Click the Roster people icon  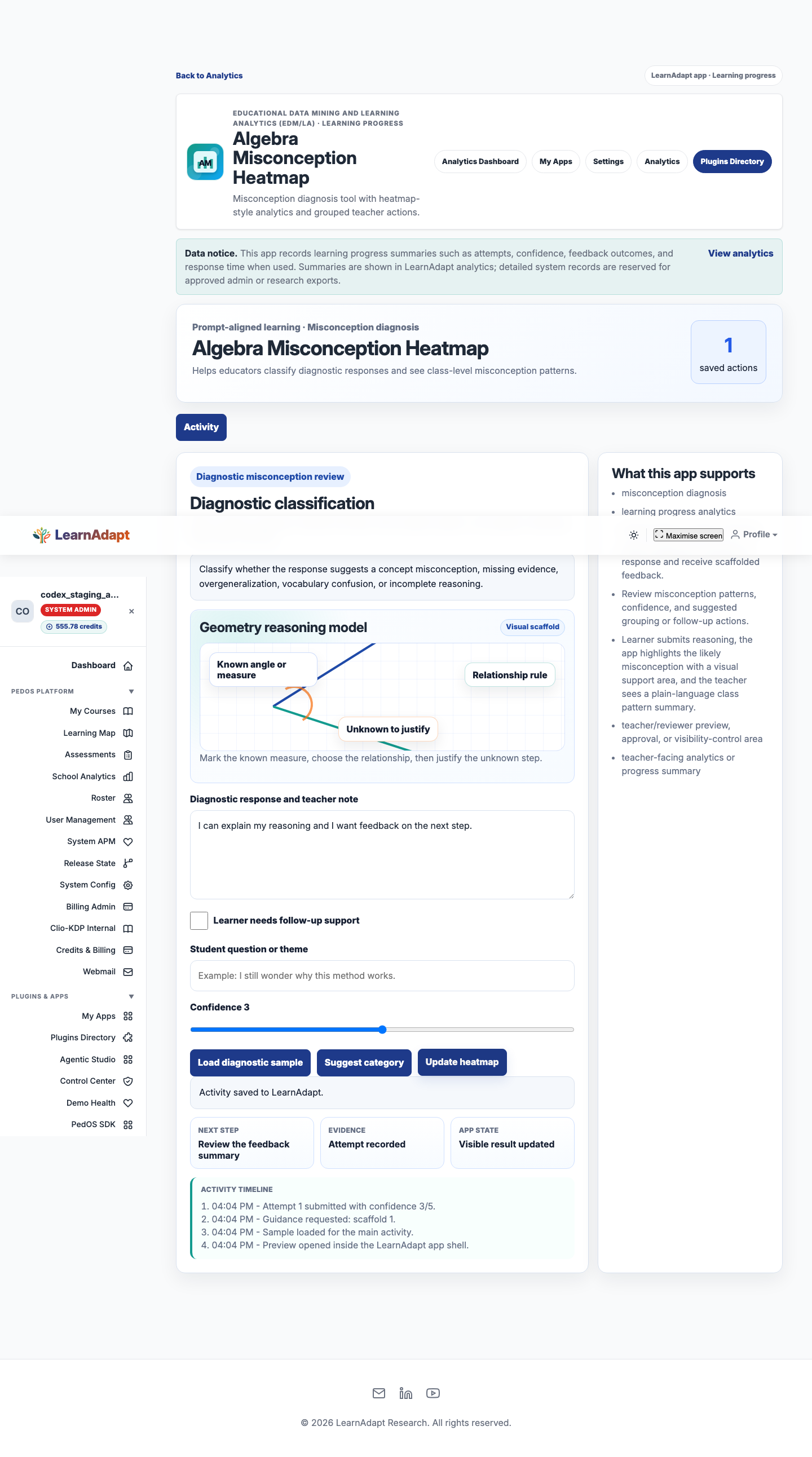(128, 798)
